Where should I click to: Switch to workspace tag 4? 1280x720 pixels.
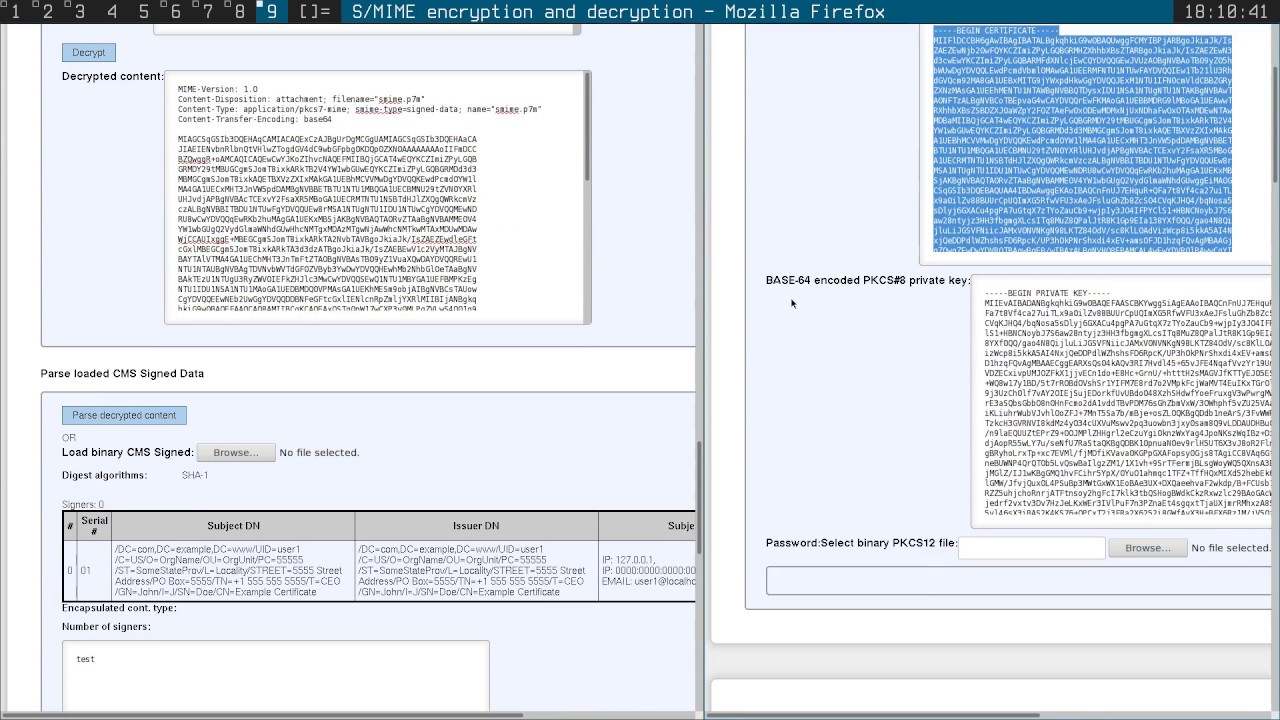pos(113,12)
